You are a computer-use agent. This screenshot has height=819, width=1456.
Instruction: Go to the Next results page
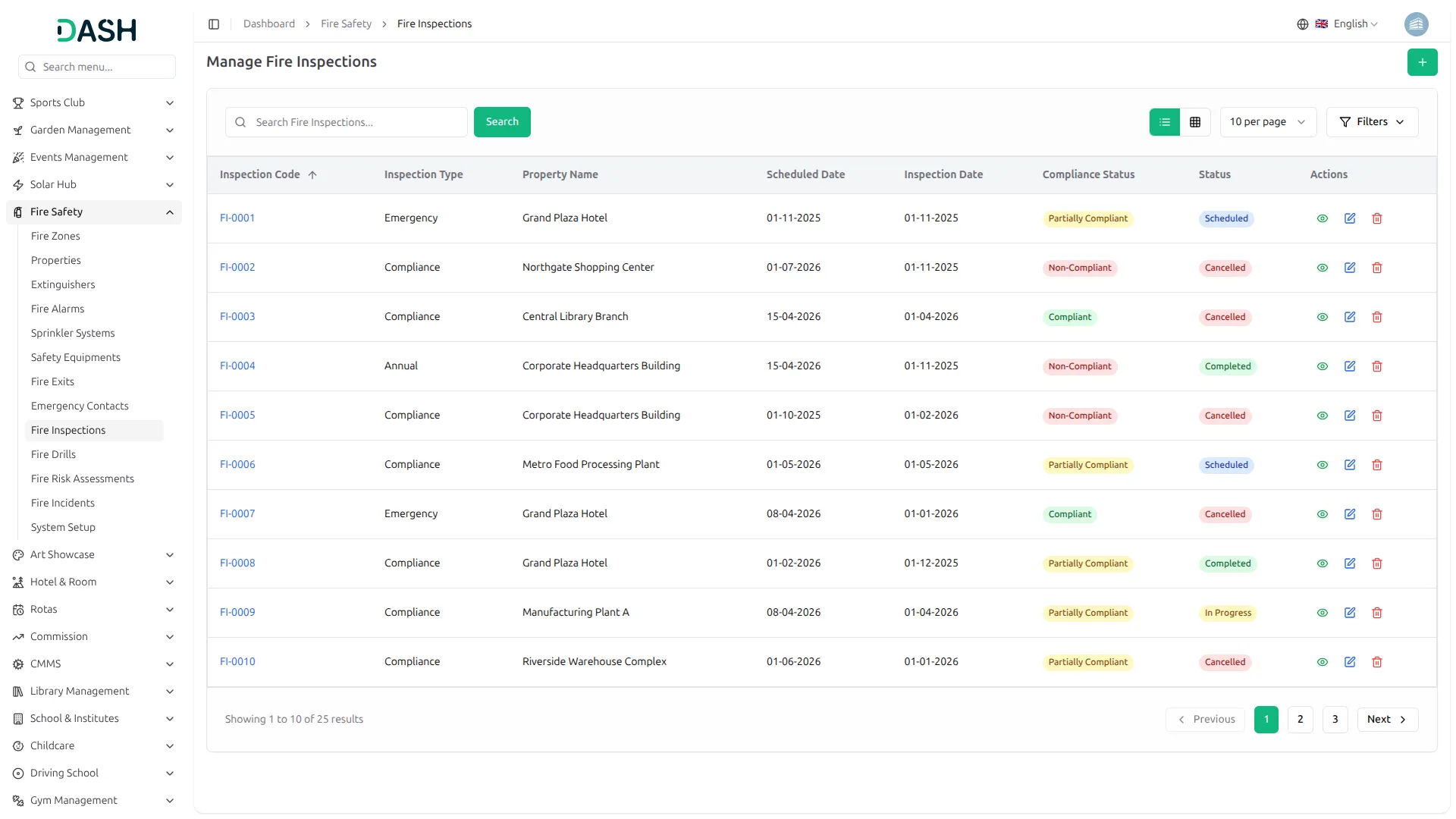1386,720
